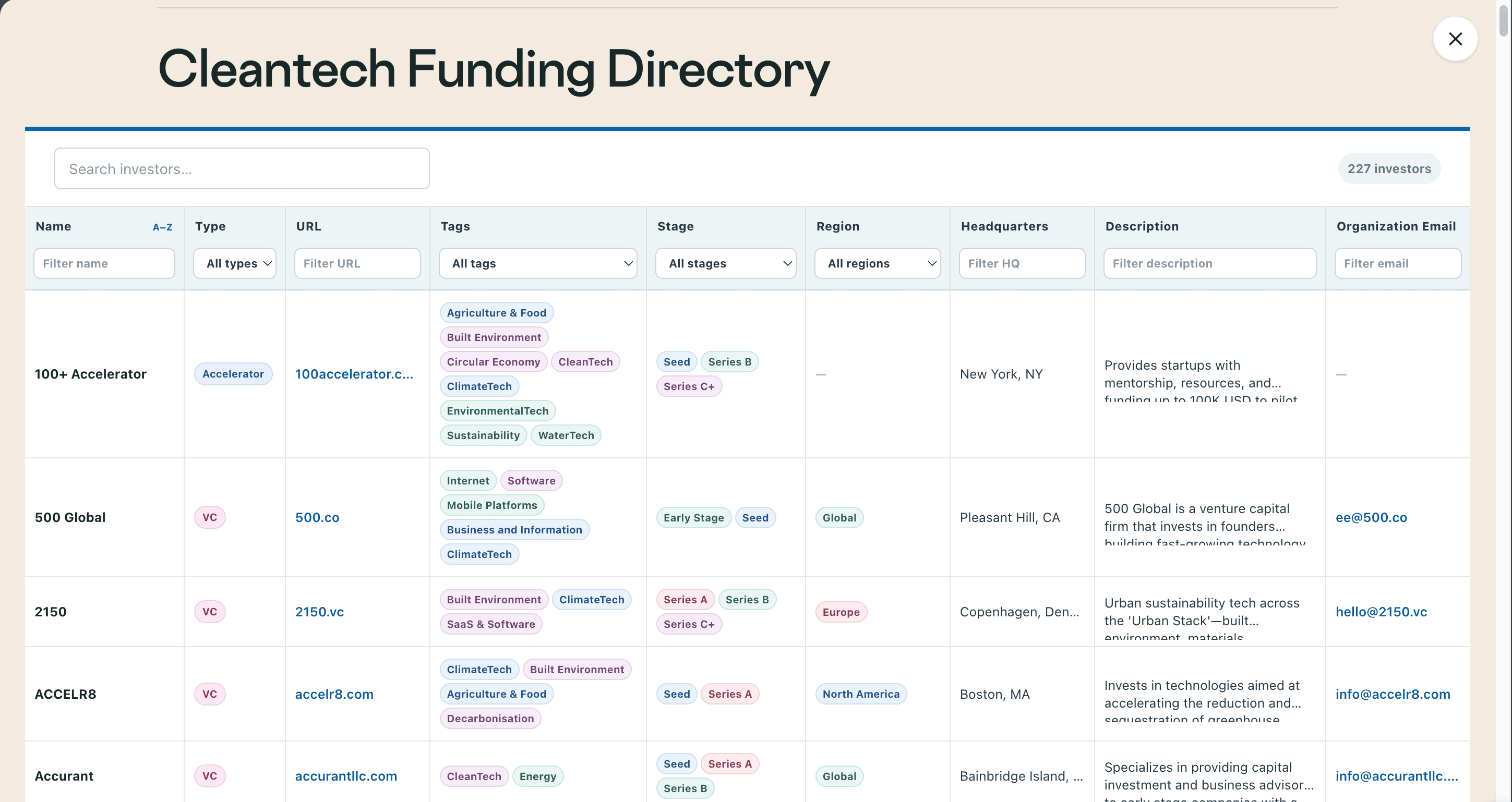Close the directory overlay with X button
The height and width of the screenshot is (802, 1512).
point(1455,39)
